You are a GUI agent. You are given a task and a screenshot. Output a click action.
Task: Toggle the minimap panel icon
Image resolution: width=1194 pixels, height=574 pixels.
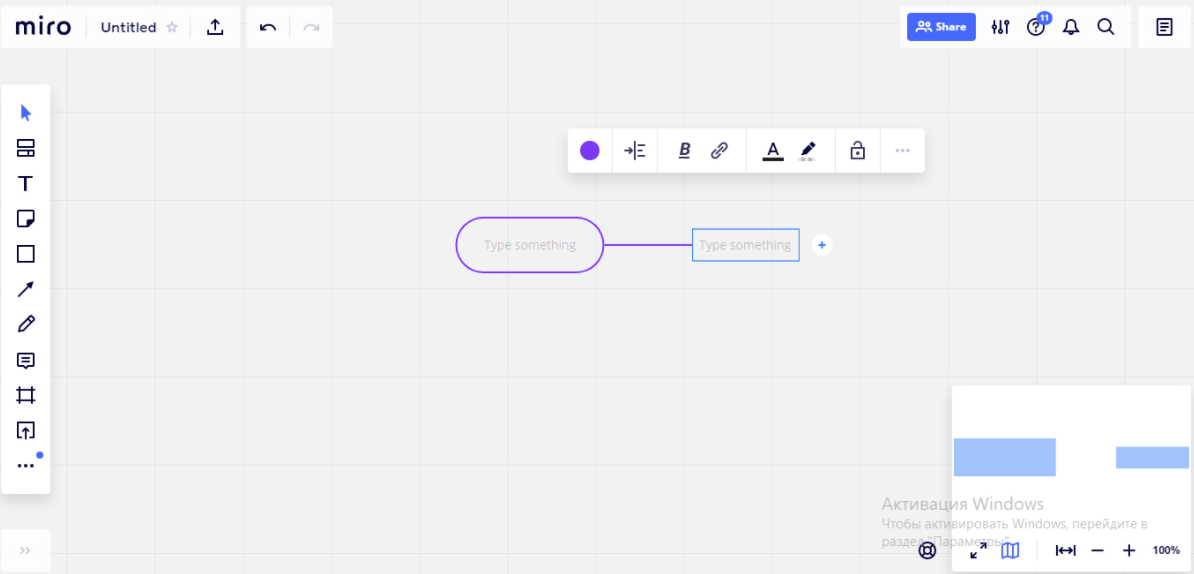tap(1010, 550)
